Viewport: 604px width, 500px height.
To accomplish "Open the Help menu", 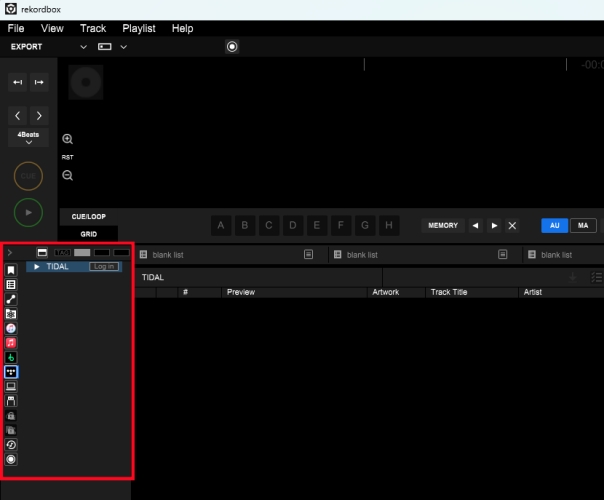I will click(x=182, y=29).
